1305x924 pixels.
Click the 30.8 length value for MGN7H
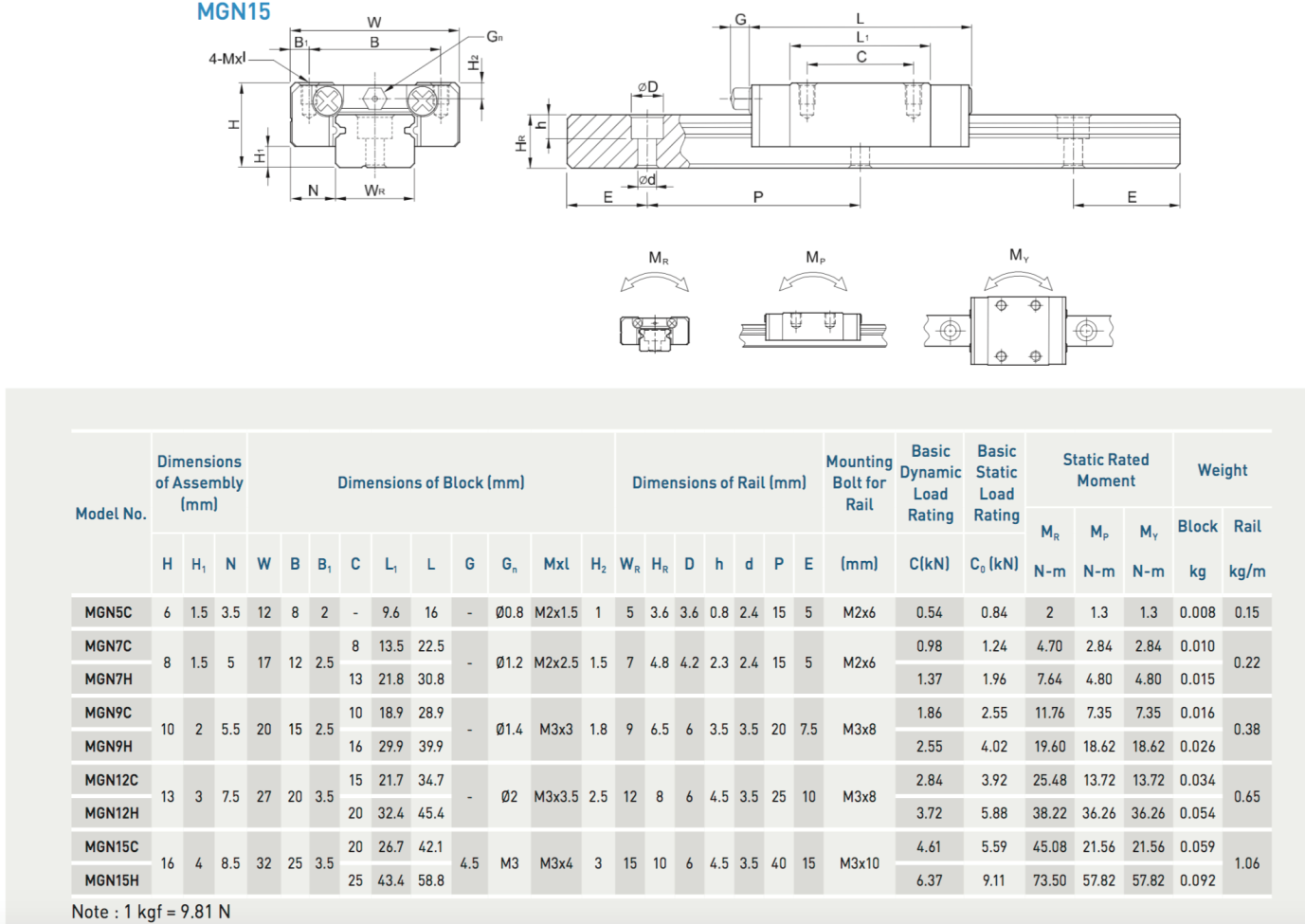click(x=431, y=679)
